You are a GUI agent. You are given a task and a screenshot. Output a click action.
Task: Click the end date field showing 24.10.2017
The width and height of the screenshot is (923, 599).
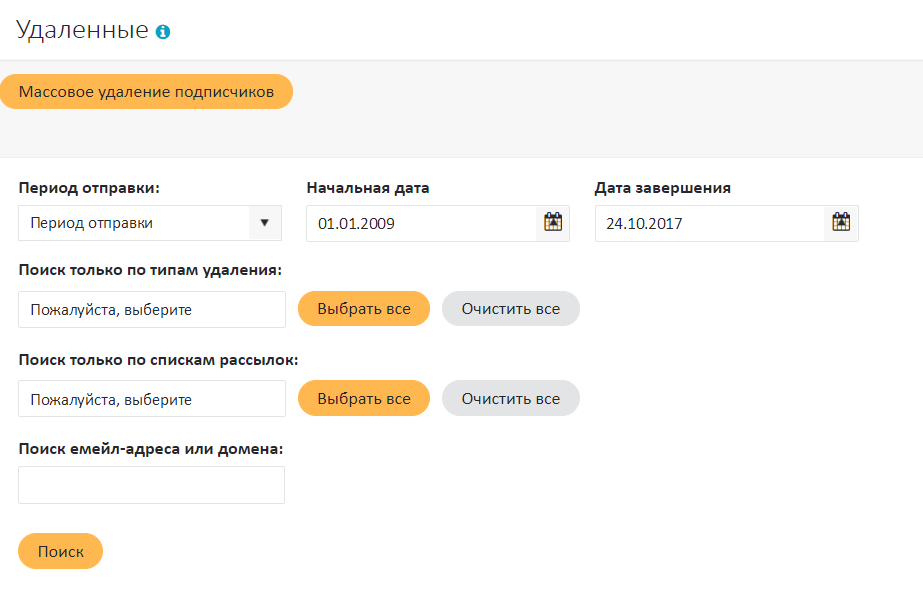708,223
